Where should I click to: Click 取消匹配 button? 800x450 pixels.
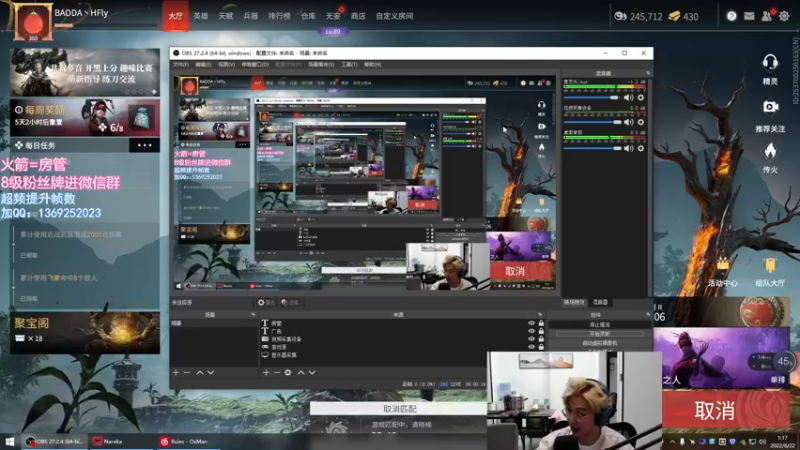[x=398, y=409]
